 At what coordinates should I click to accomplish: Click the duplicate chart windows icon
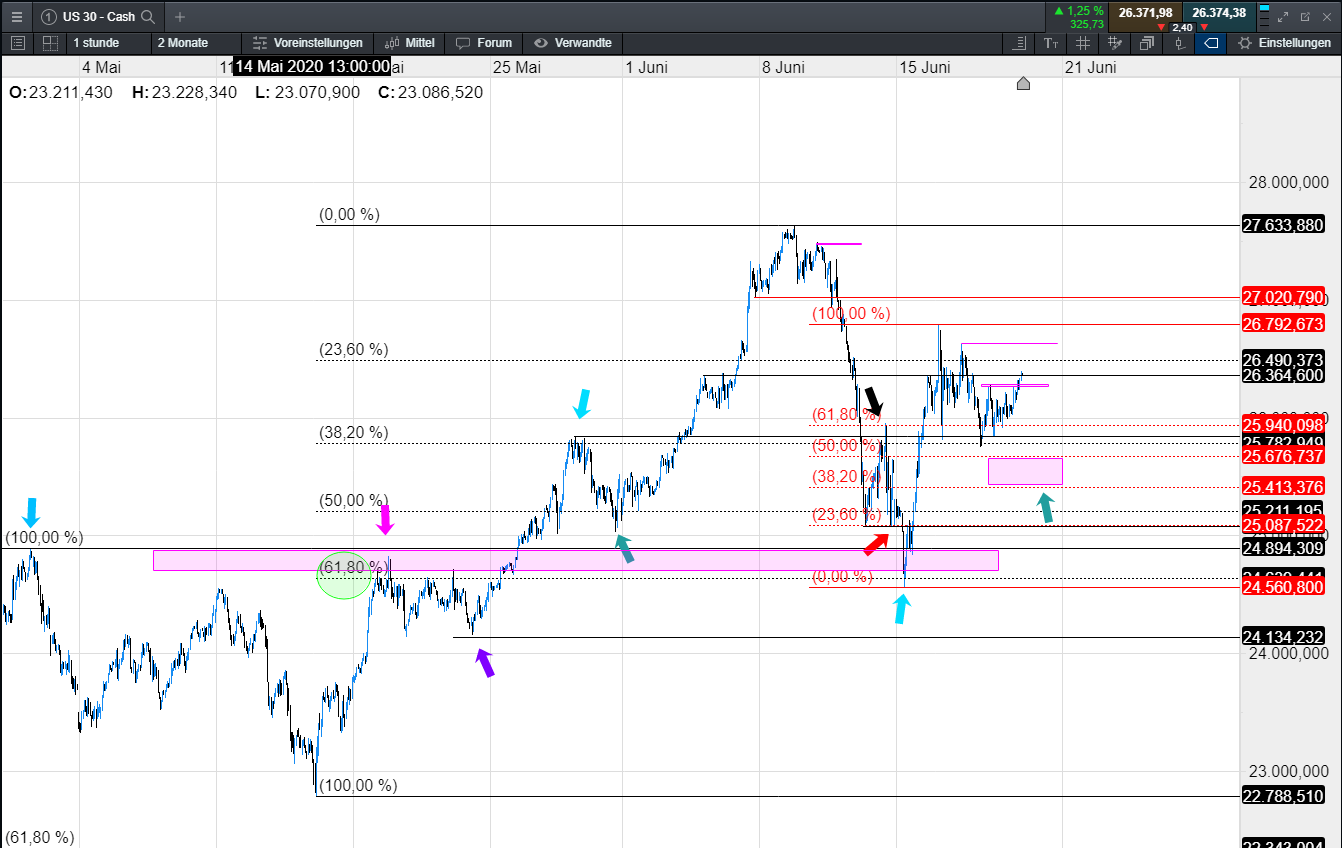1147,43
